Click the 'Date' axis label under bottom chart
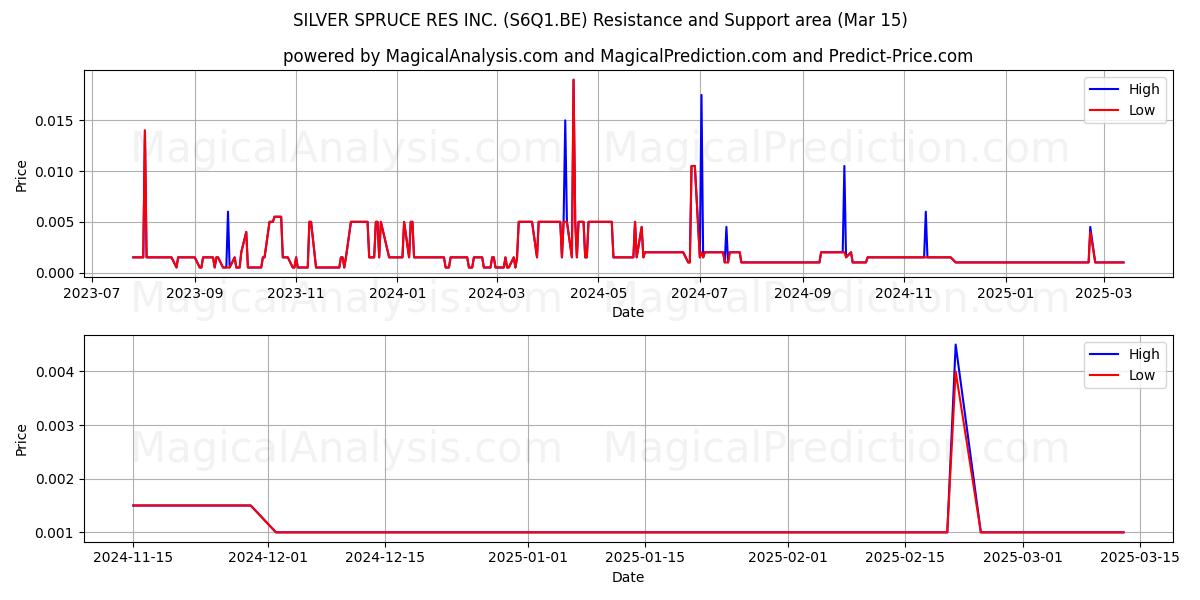 click(x=628, y=577)
